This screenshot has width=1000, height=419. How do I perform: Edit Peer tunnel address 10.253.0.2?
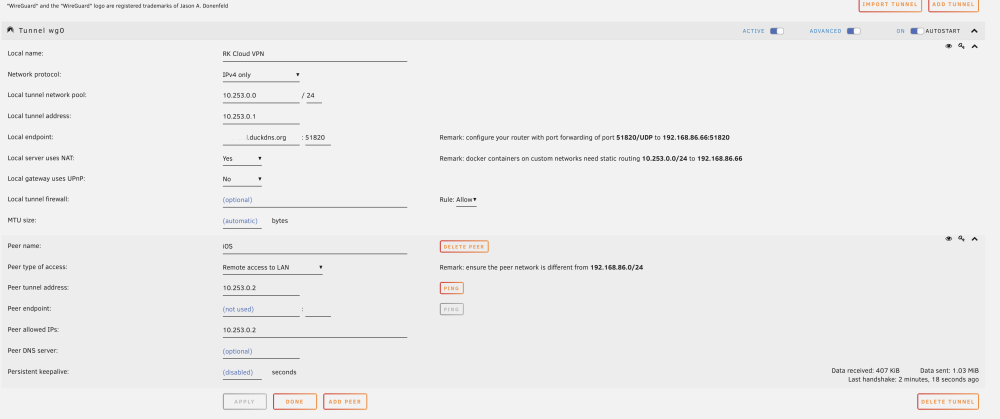(261, 288)
